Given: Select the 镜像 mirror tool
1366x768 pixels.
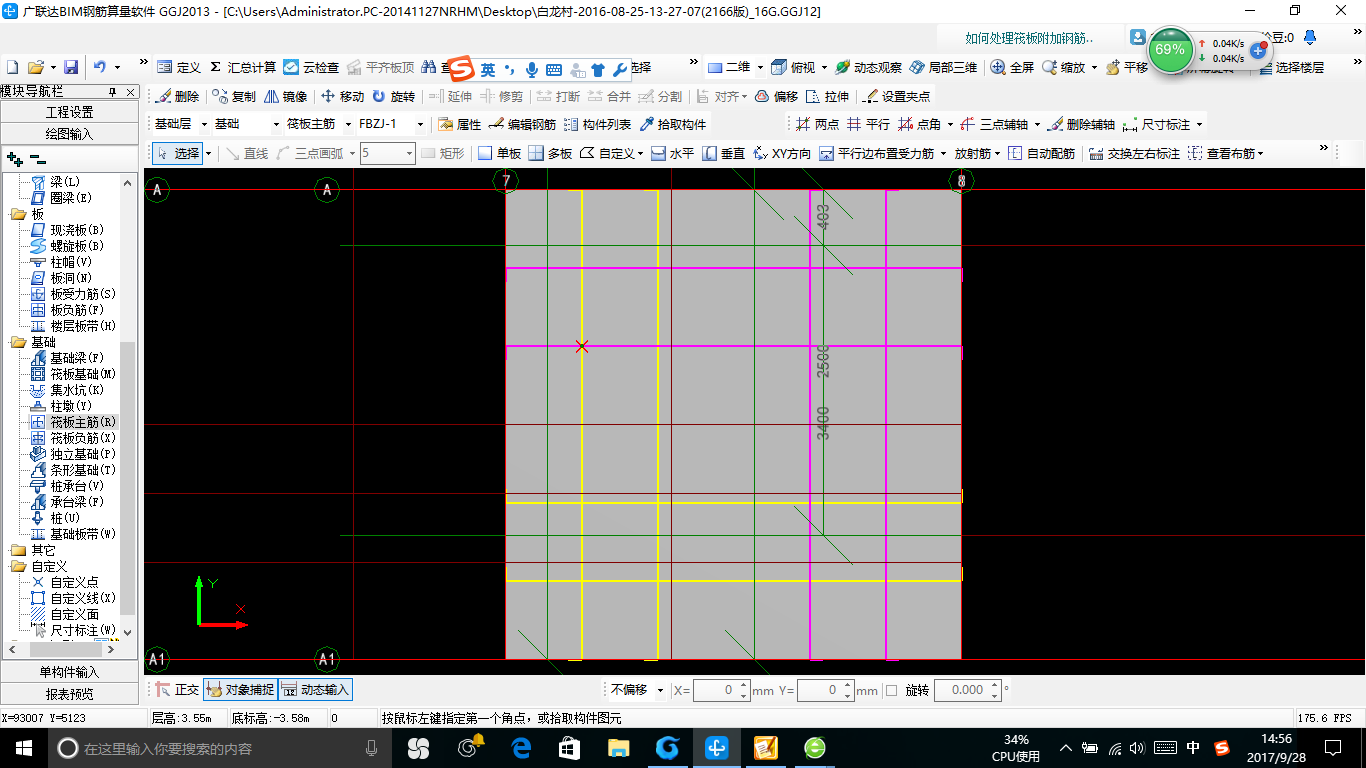Looking at the screenshot, I should click(286, 96).
